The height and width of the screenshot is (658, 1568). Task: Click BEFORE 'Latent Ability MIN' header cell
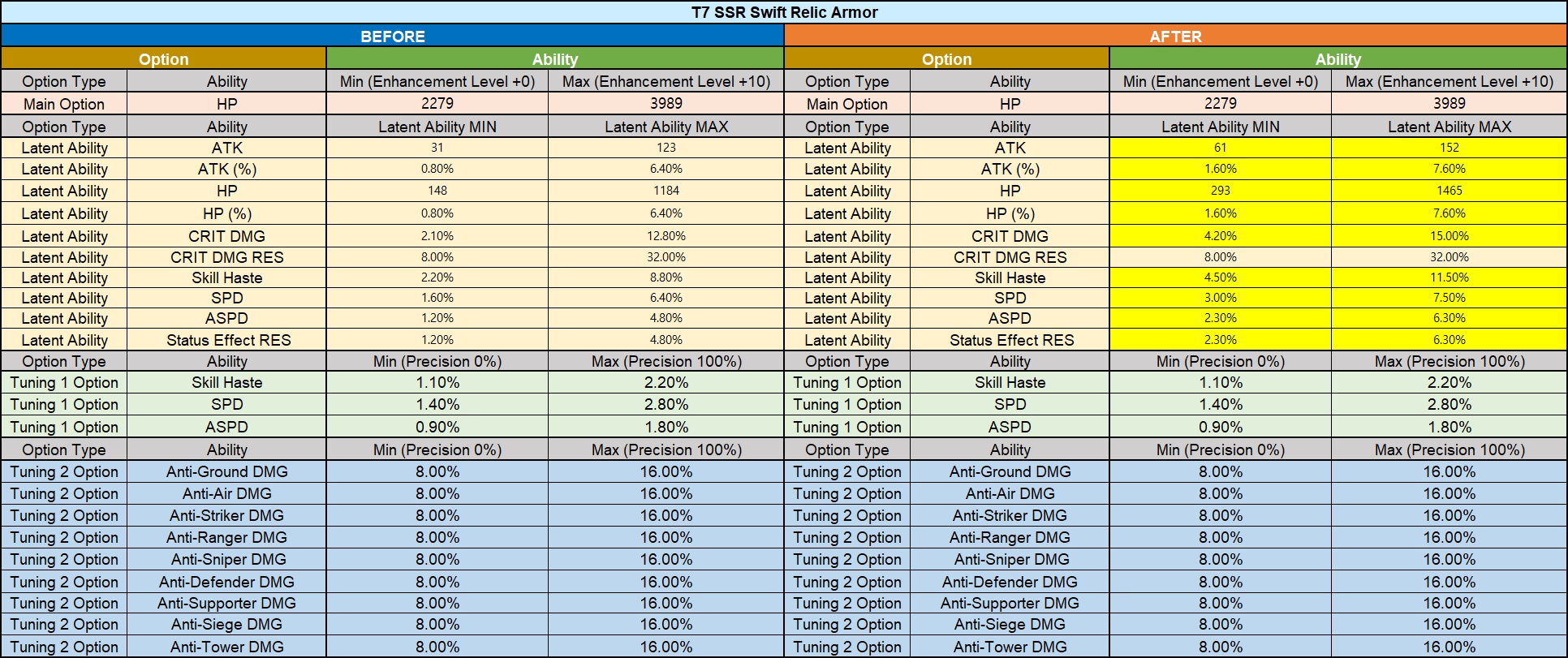click(437, 127)
